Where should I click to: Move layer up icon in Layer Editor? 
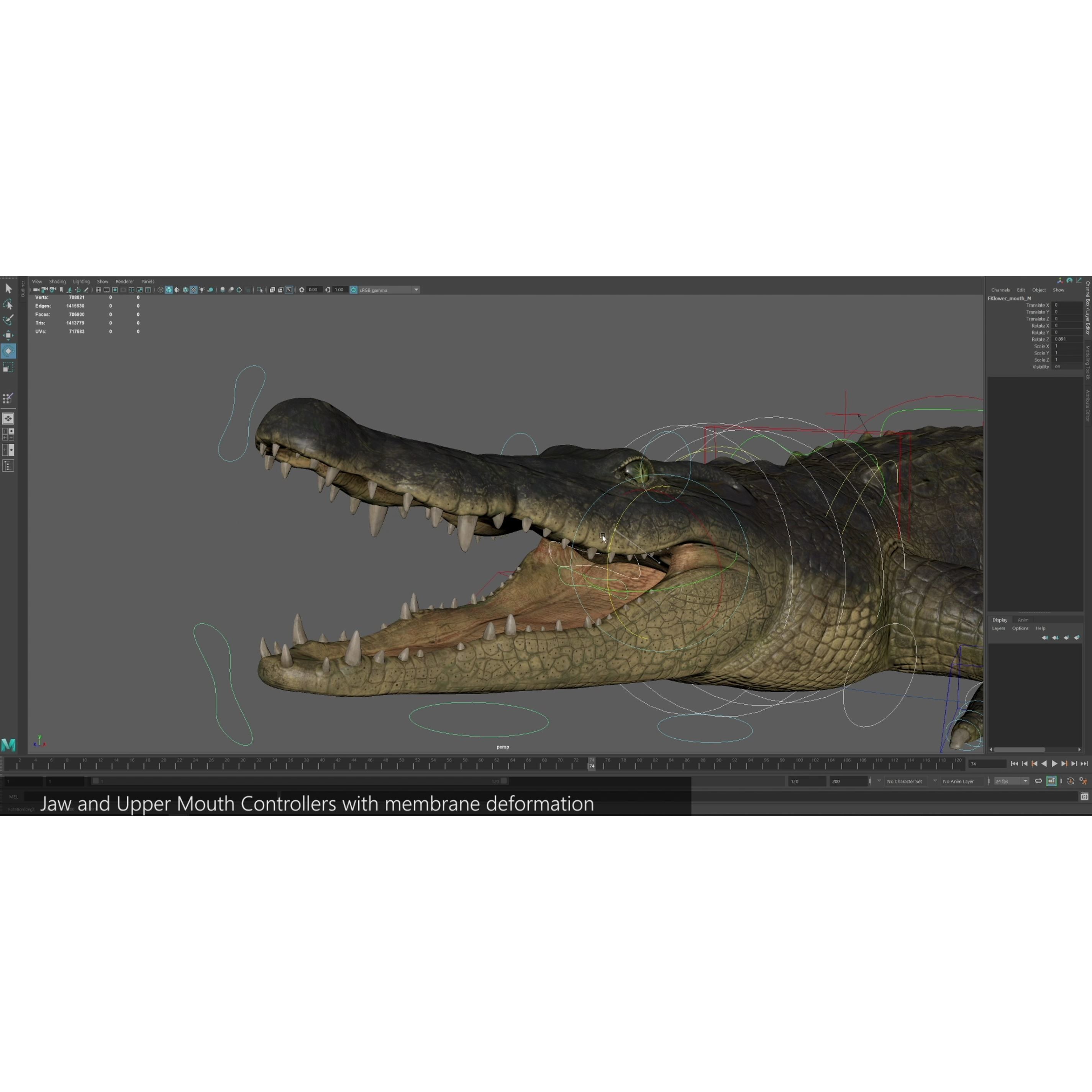pos(1044,638)
